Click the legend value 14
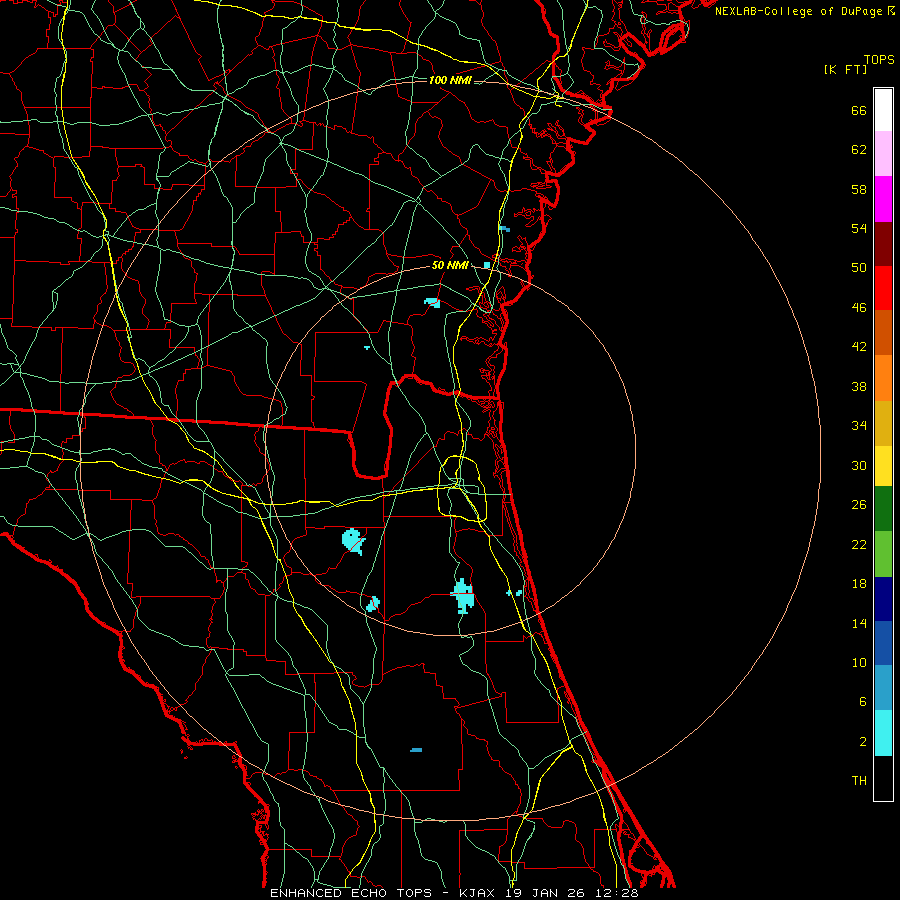 (859, 623)
